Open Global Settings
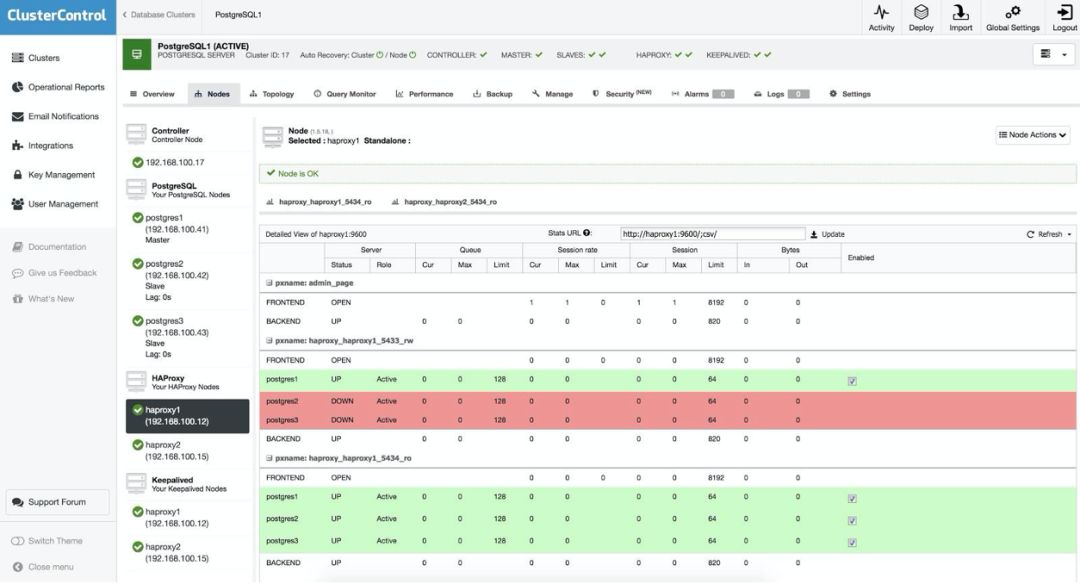 [1012, 18]
